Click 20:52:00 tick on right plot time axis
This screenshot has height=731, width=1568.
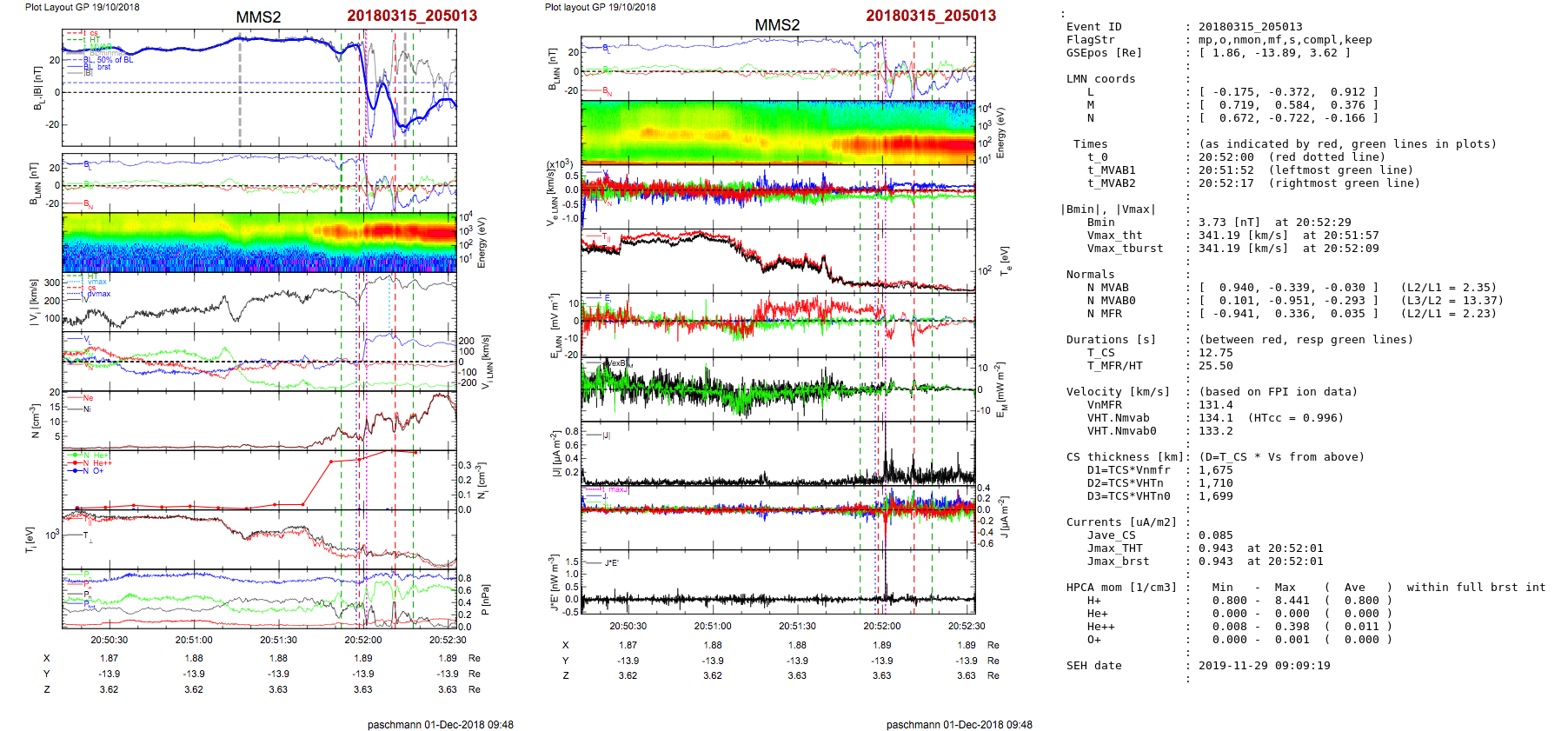coord(881,626)
